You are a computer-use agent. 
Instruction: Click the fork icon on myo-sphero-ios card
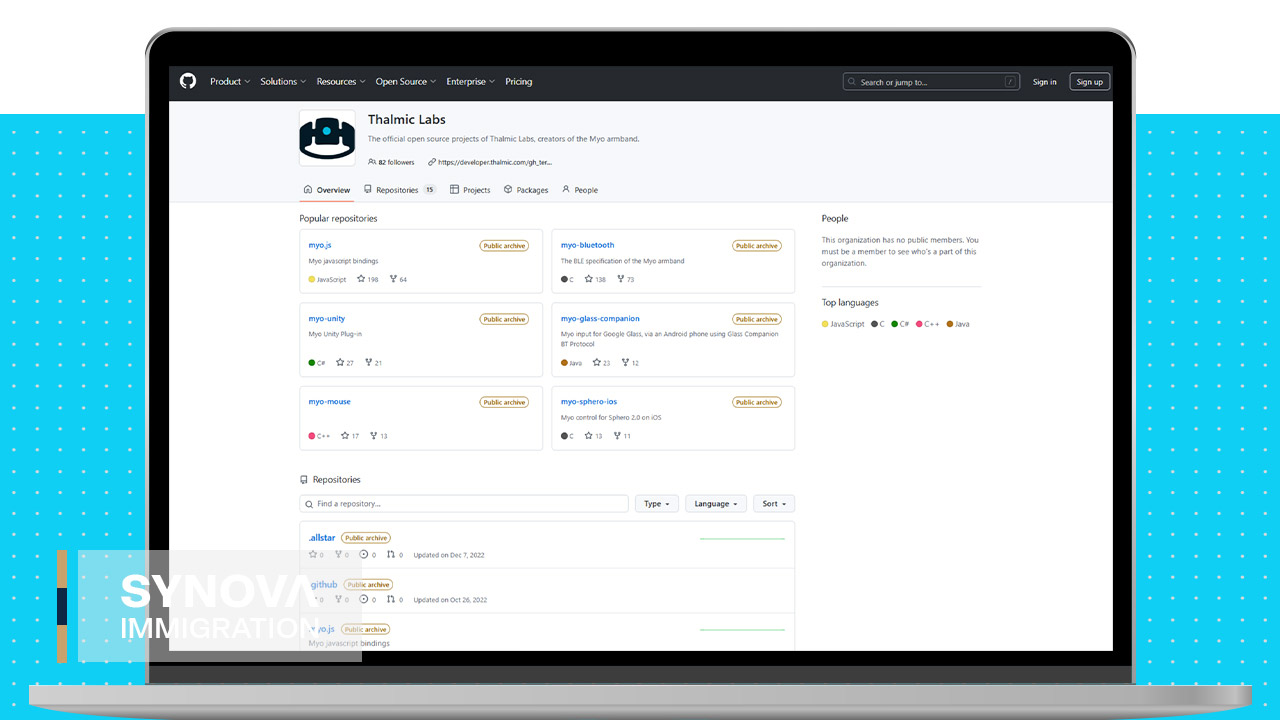(618, 435)
